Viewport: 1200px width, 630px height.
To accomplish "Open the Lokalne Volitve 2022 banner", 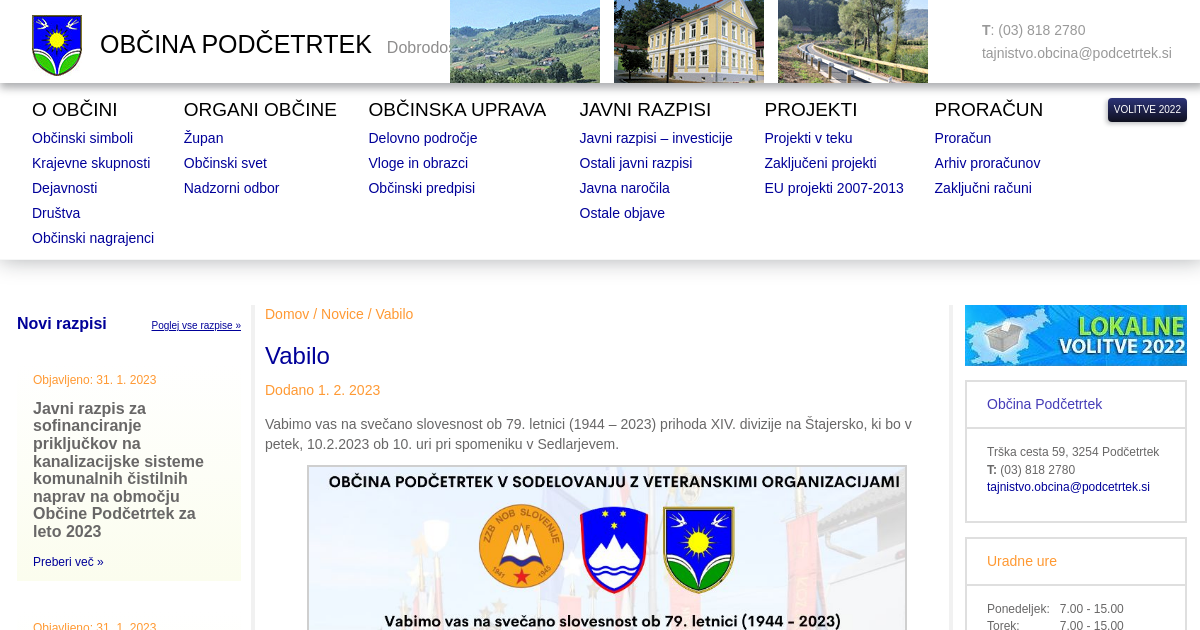I will [x=1075, y=335].
